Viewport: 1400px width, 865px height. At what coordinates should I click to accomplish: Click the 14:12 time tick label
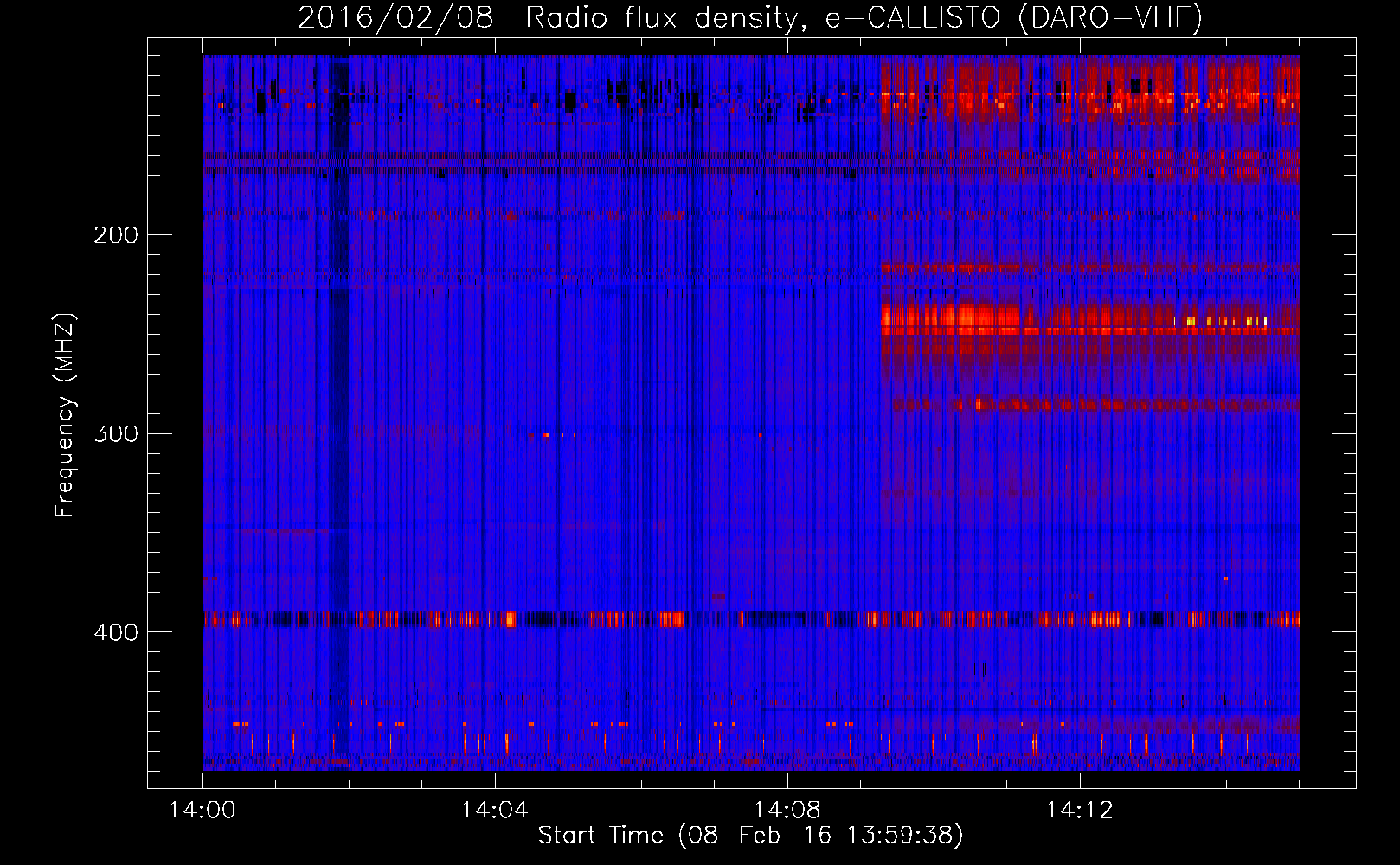[x=1079, y=811]
